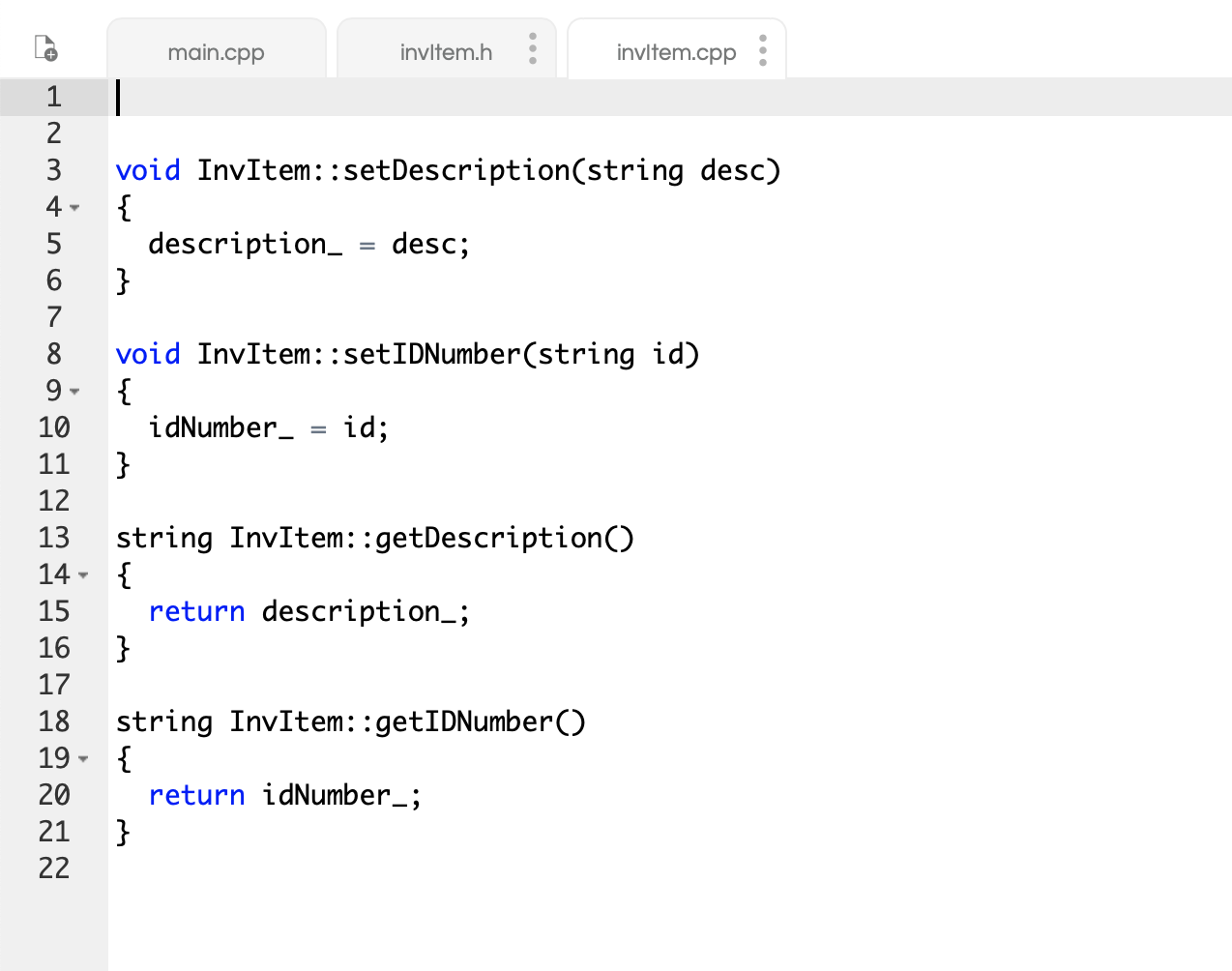Fold the code block at line 19
This screenshot has width=1232, height=971.
click(x=83, y=758)
